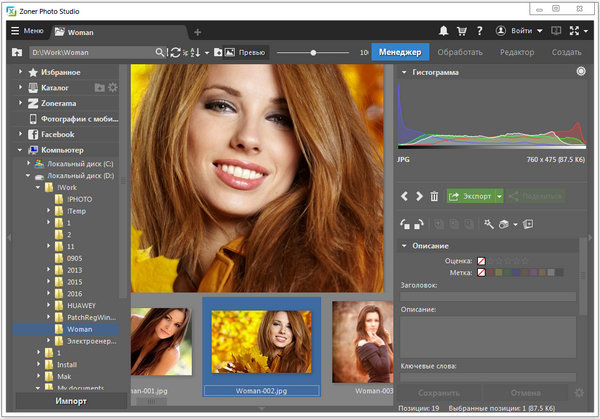Screen dimensions: 600x419
Task: Open the Экспорт dropdown arrow
Action: (498, 197)
